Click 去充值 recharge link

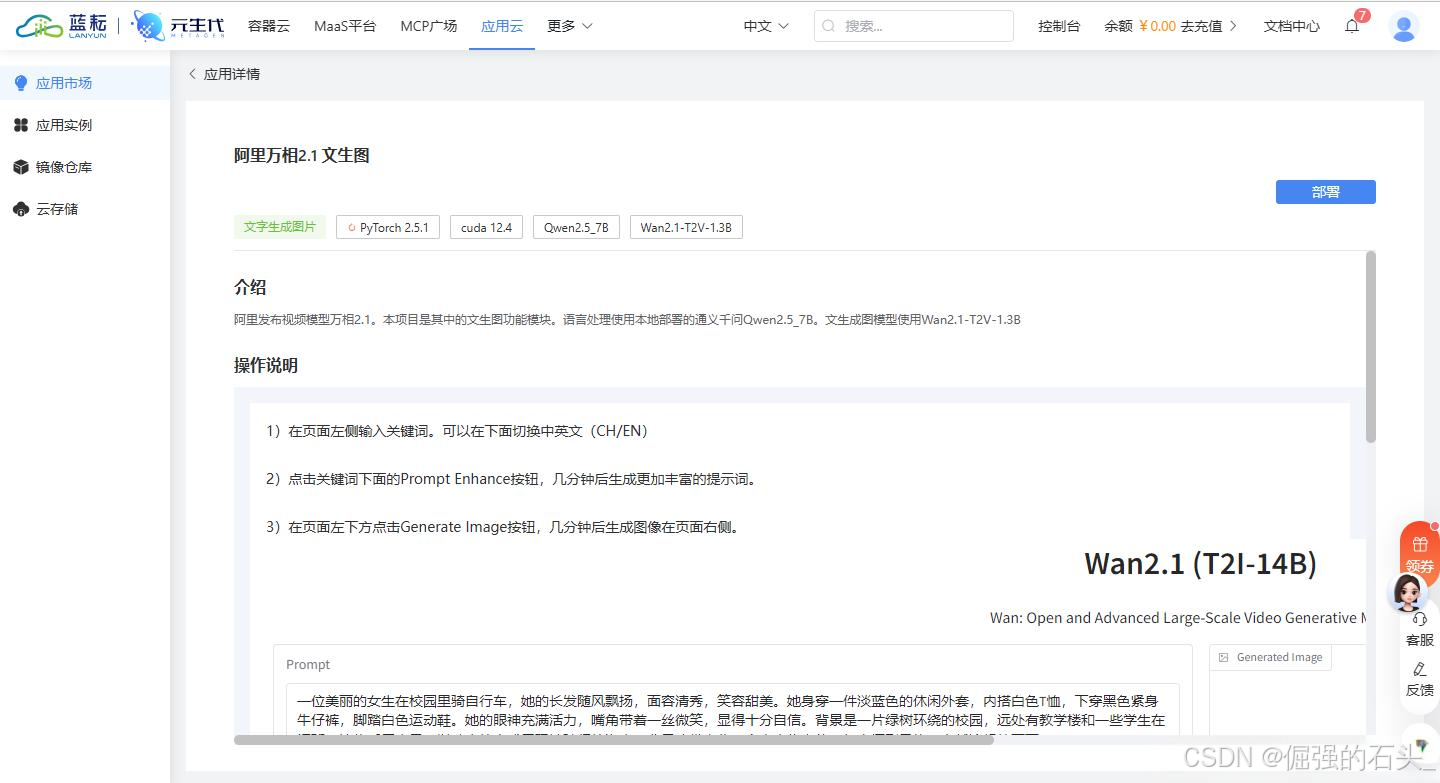coord(1201,26)
